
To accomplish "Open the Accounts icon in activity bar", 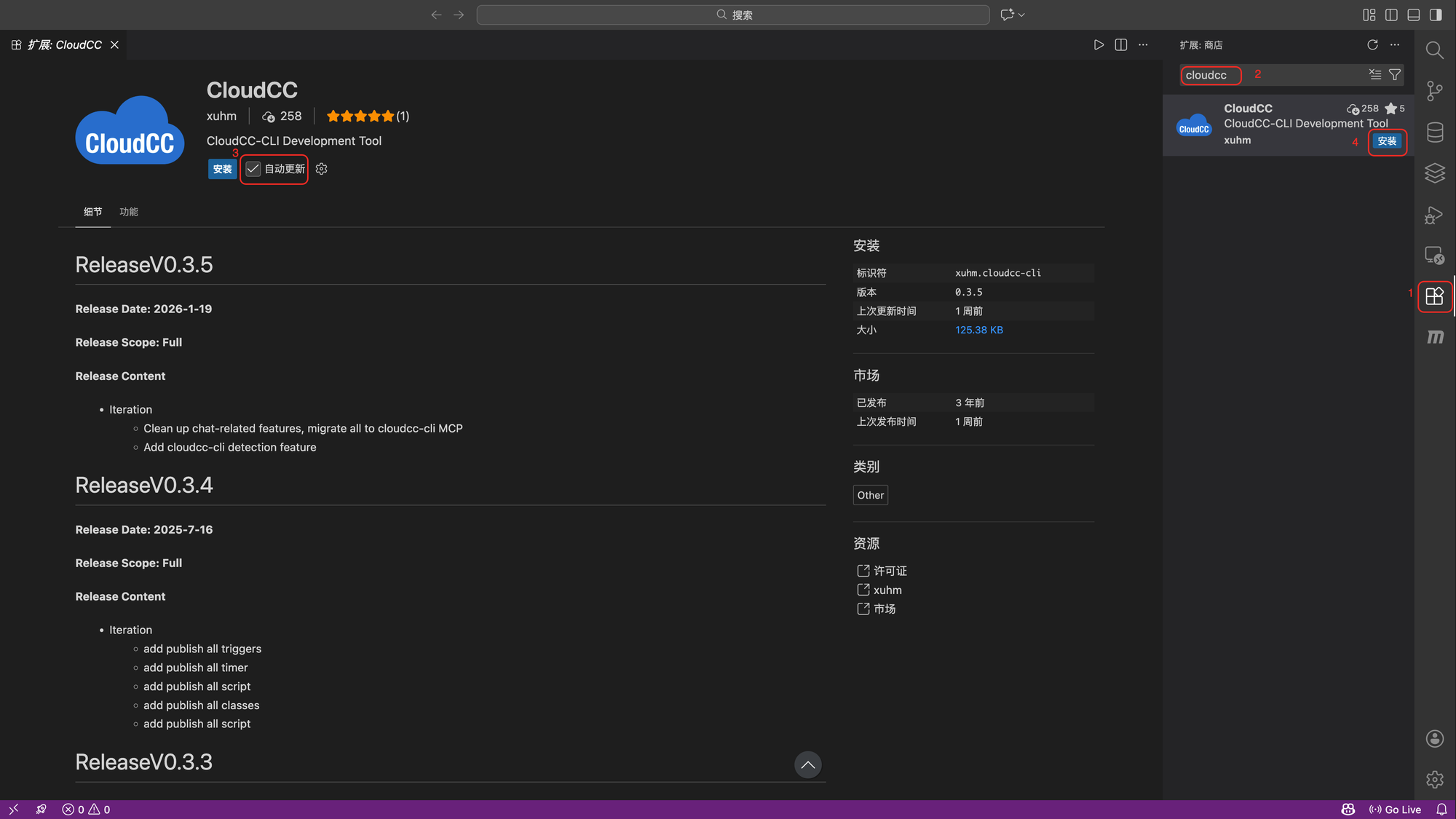I will coord(1434,739).
